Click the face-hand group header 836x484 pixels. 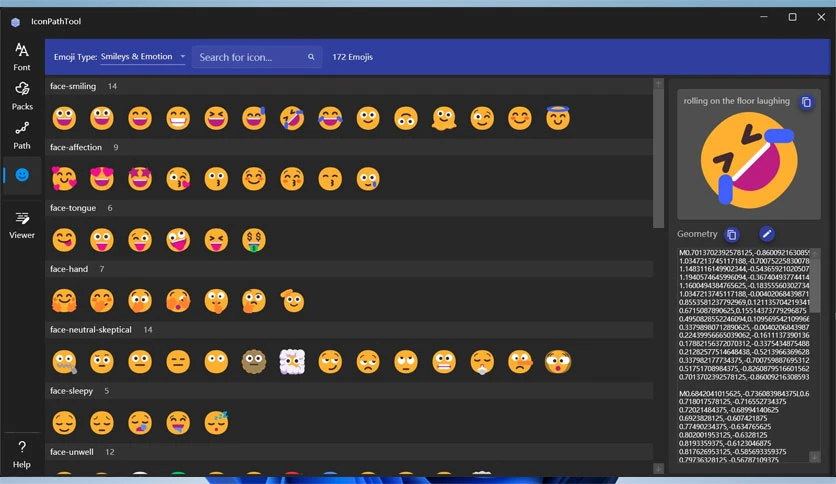tap(349, 269)
